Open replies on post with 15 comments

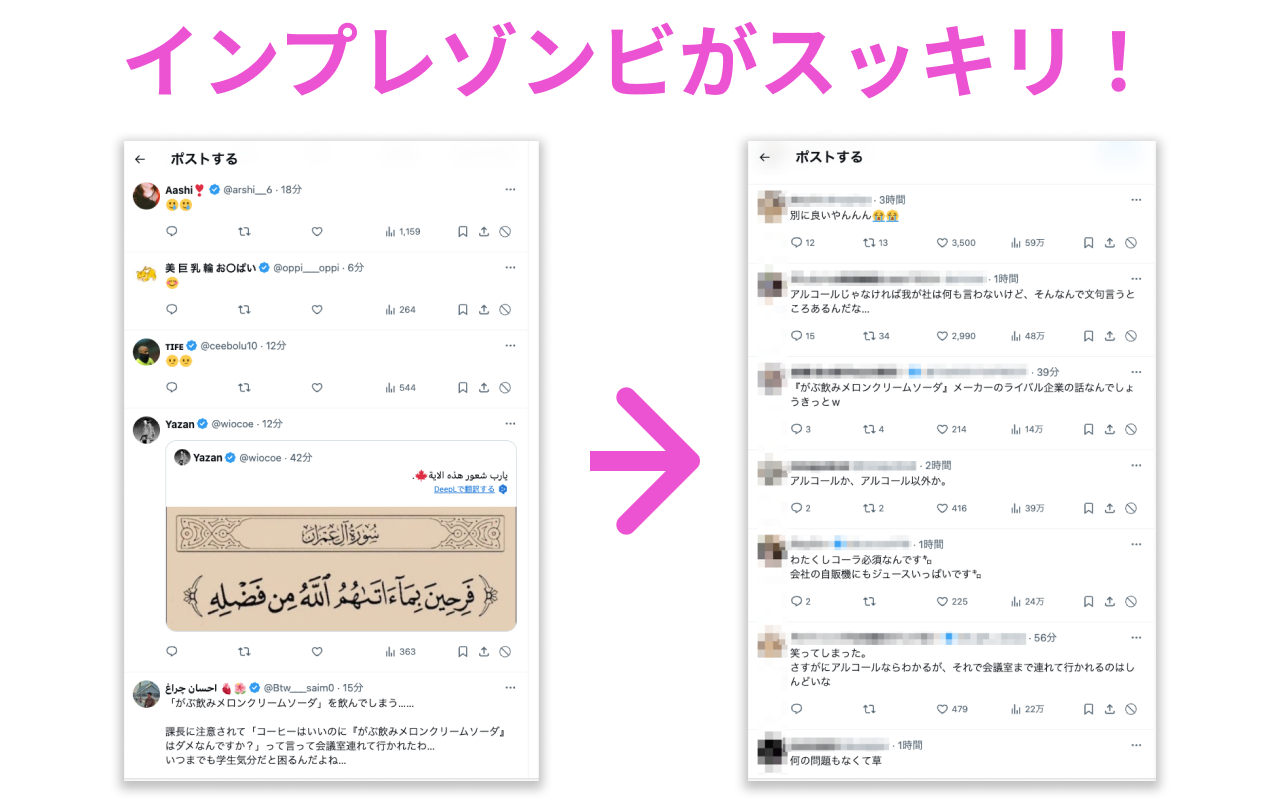[803, 336]
